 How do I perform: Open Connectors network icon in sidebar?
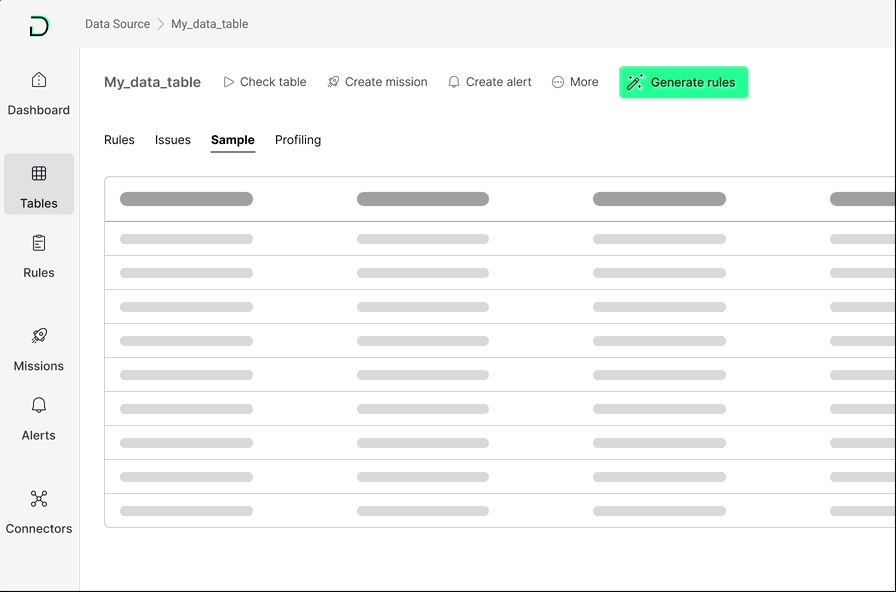tap(39, 499)
